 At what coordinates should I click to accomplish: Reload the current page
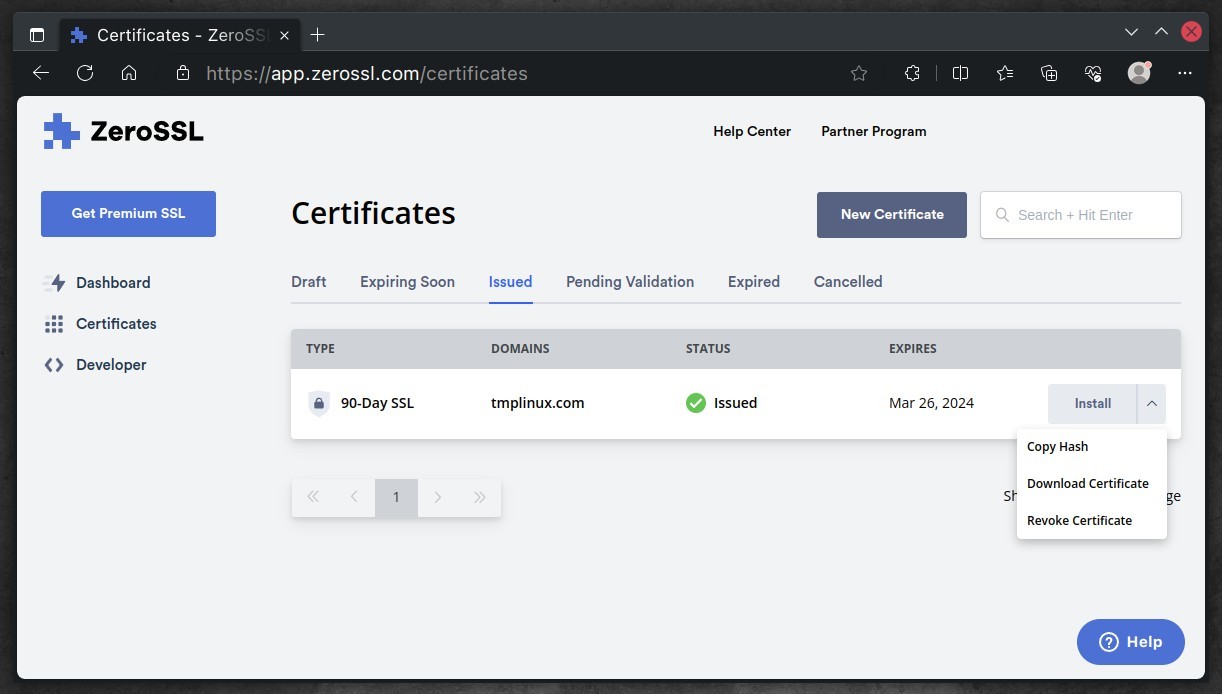[x=85, y=73]
